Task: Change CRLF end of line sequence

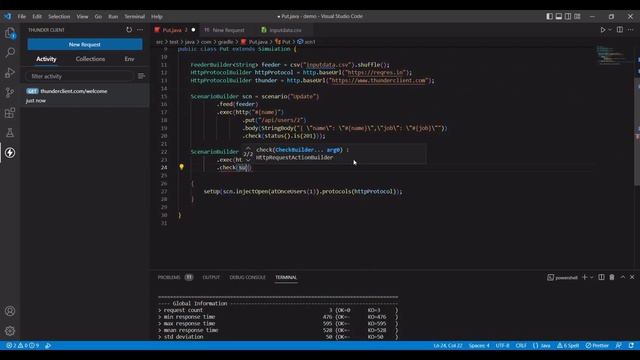Action: [521, 345]
